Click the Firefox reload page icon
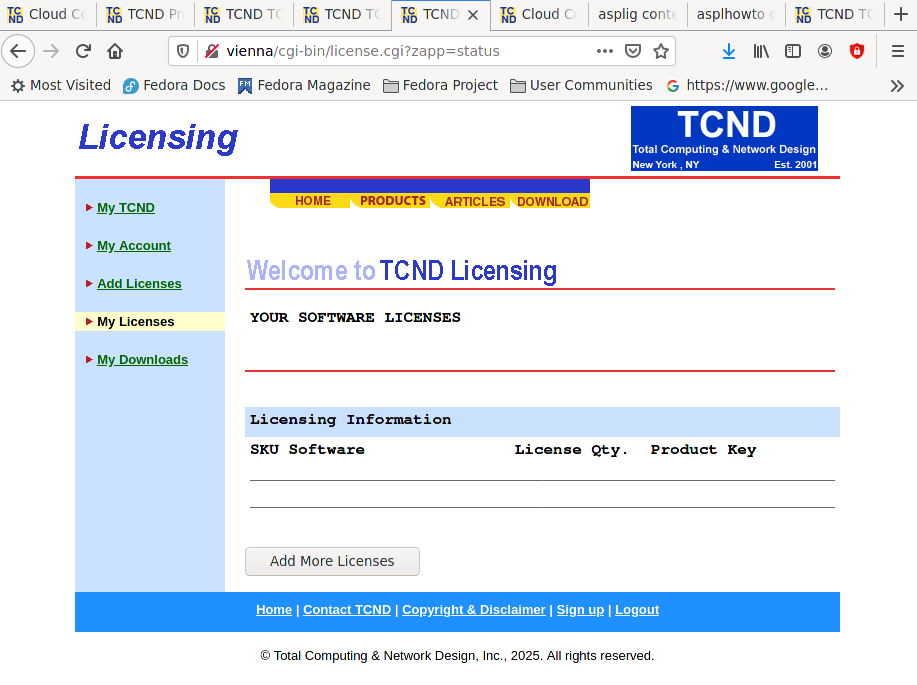Viewport: 917px width, 685px height. (83, 51)
